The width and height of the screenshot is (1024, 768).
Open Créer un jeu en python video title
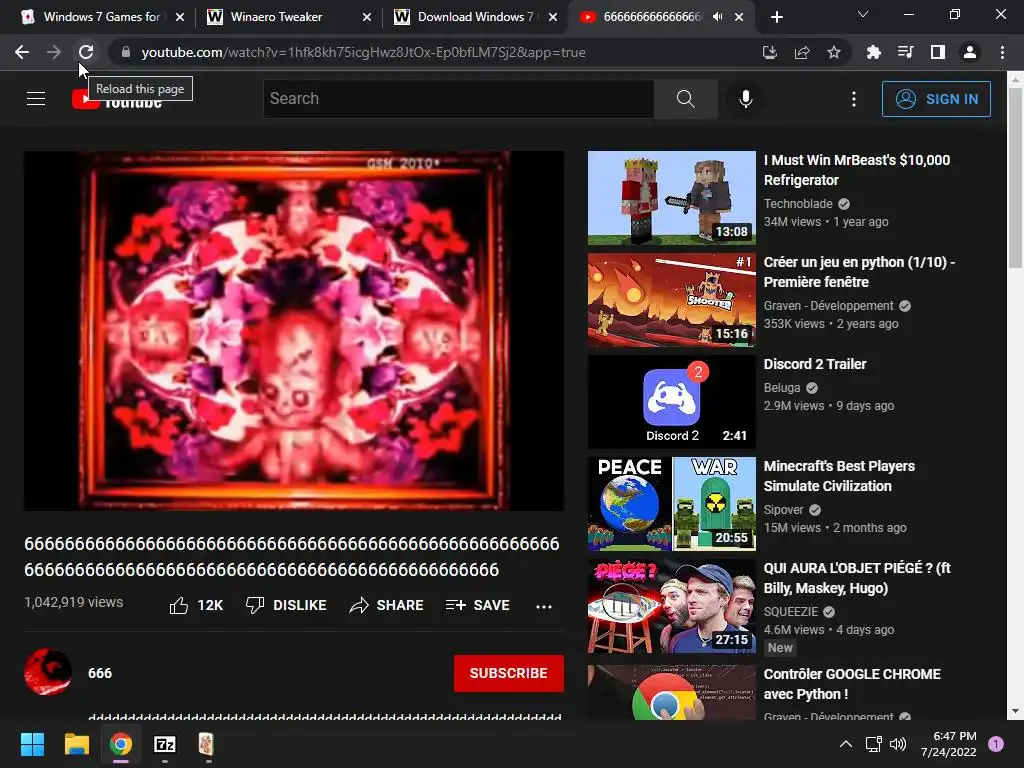(x=859, y=272)
